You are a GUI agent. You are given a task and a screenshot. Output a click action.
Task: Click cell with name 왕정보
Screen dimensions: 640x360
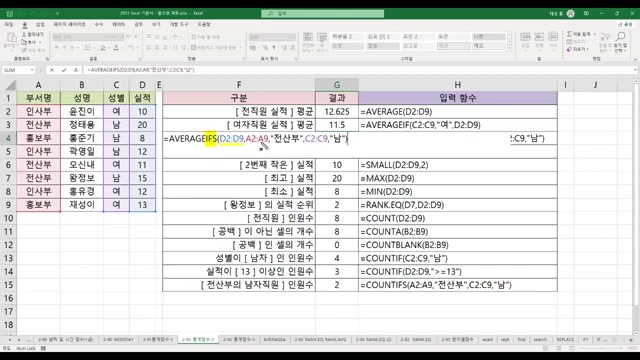click(x=82, y=178)
